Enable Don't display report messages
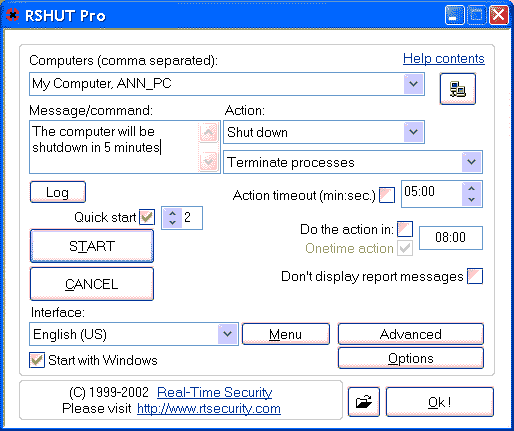 (475, 276)
